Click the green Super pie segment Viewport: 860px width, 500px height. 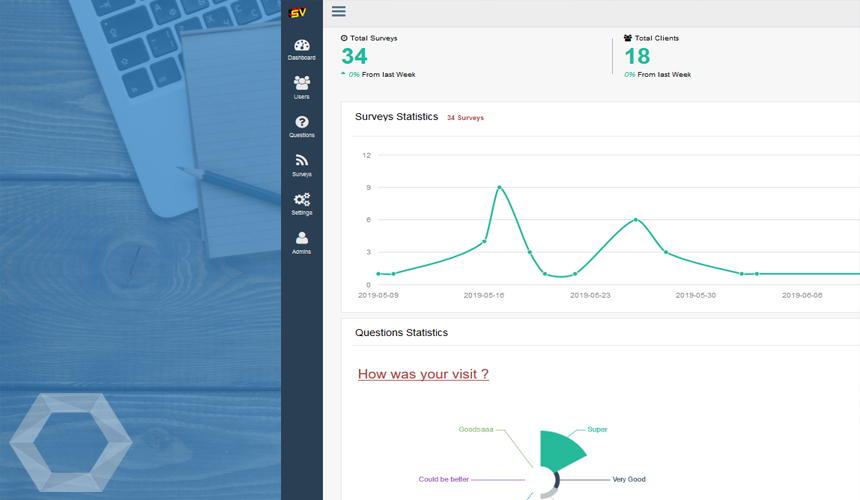558,450
